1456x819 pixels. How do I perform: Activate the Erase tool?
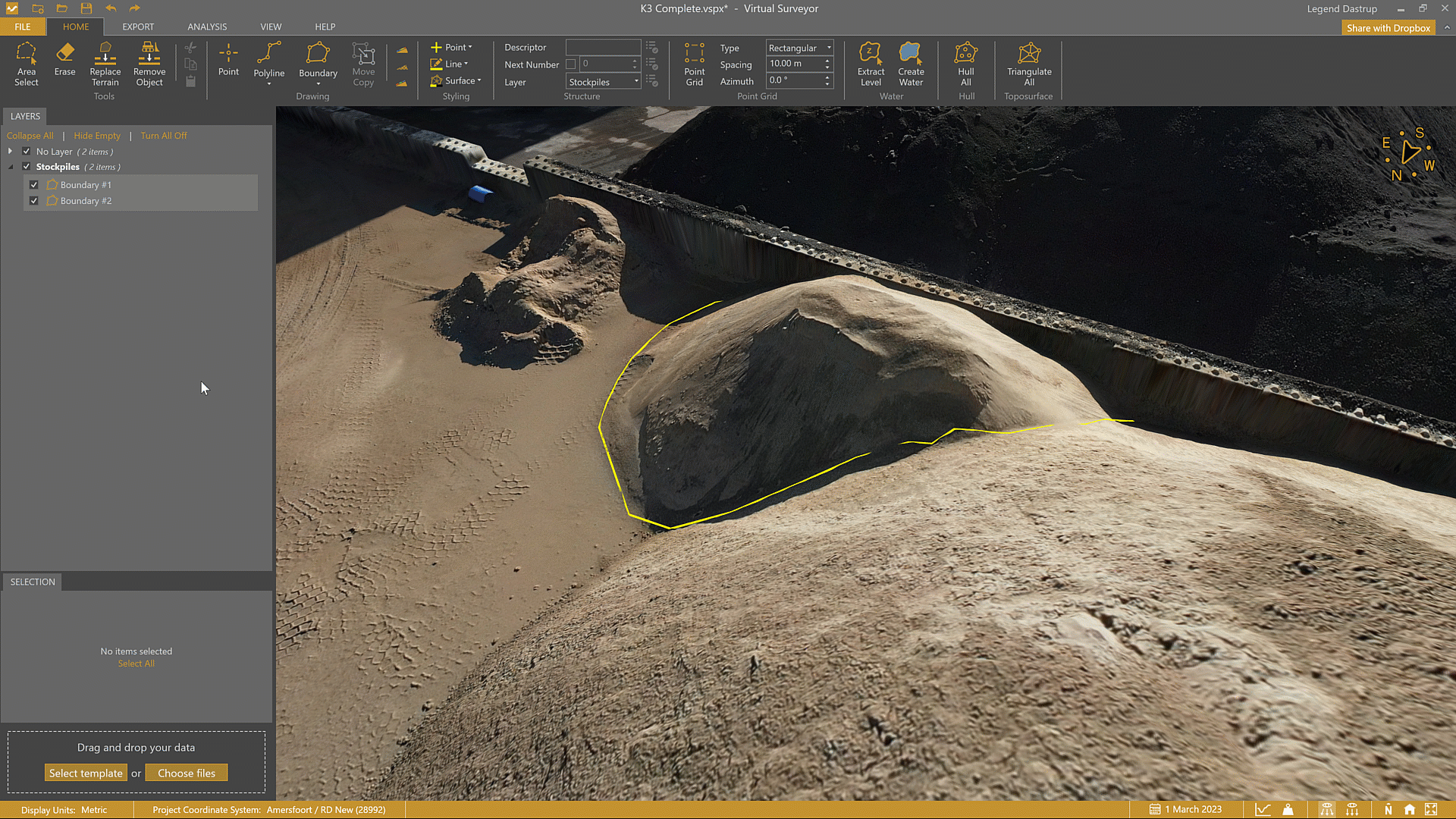click(64, 59)
